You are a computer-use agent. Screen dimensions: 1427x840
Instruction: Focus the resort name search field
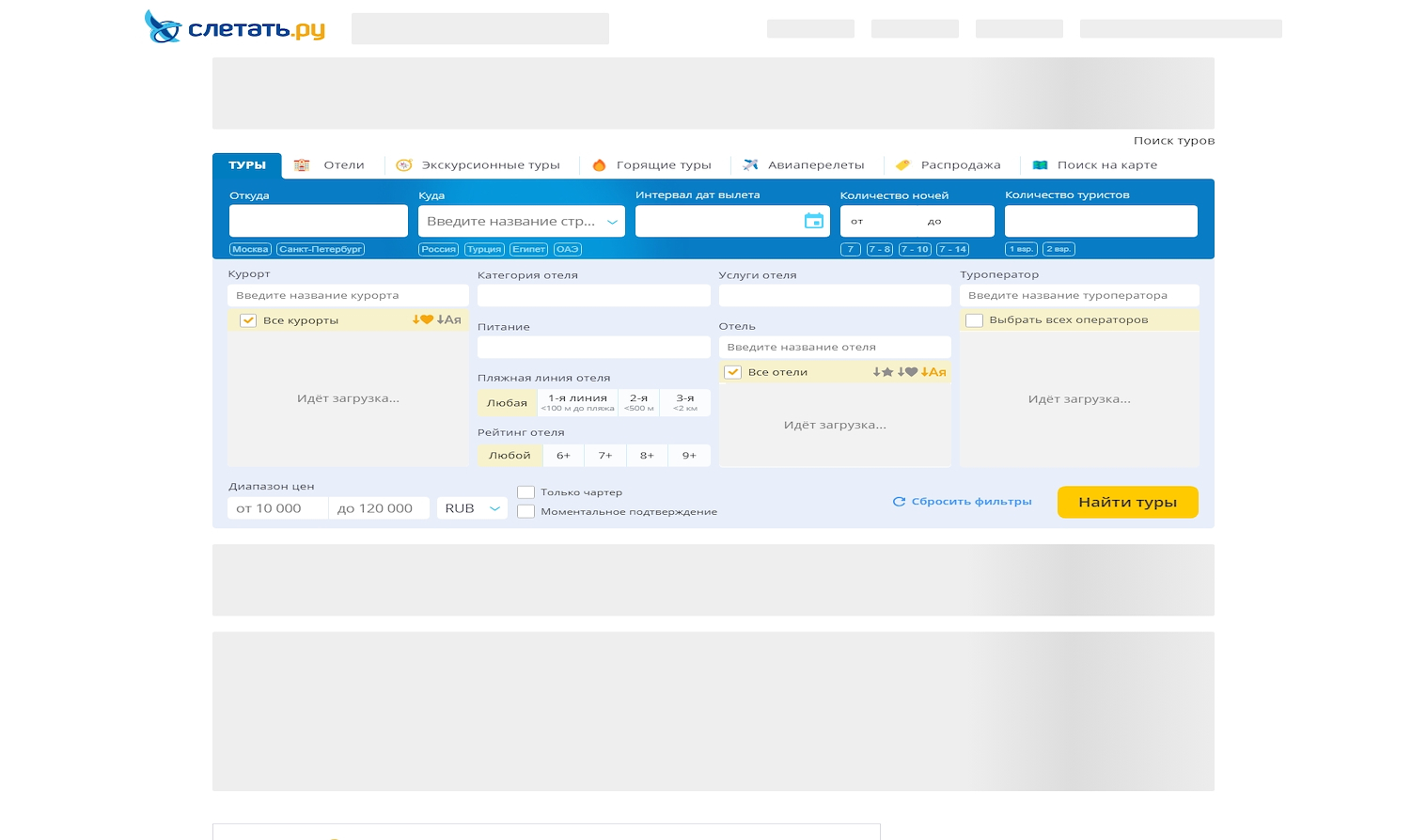348,295
